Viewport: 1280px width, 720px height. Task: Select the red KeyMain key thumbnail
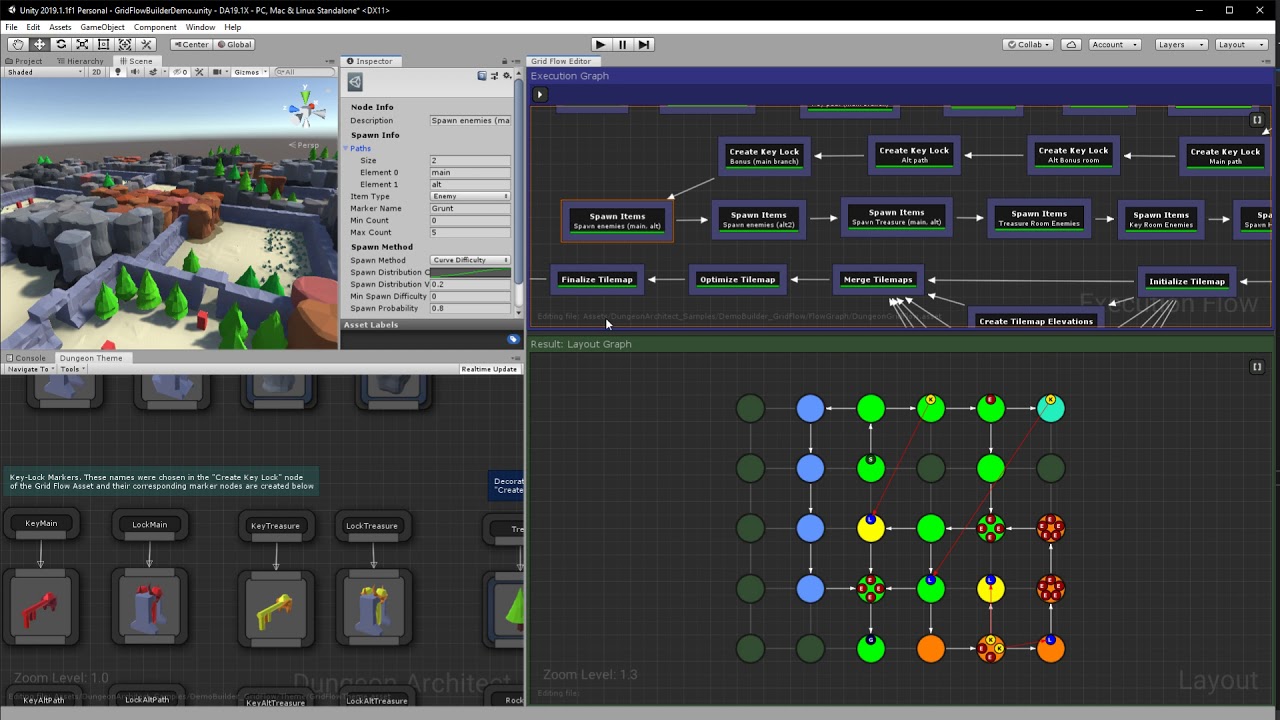pyautogui.click(x=41, y=606)
